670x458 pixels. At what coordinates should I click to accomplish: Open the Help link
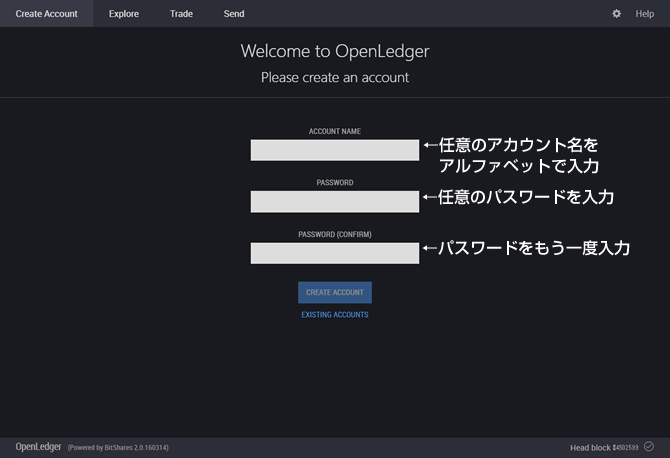click(644, 14)
